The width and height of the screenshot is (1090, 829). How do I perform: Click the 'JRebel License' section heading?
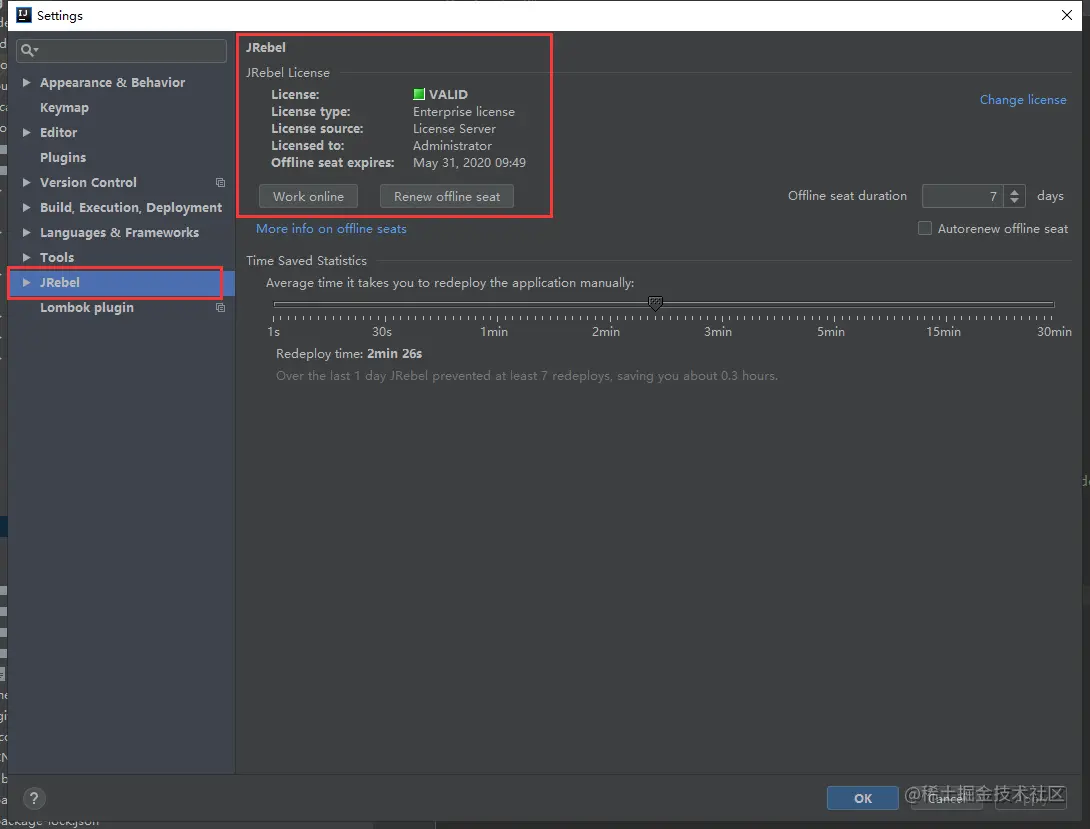(x=288, y=73)
